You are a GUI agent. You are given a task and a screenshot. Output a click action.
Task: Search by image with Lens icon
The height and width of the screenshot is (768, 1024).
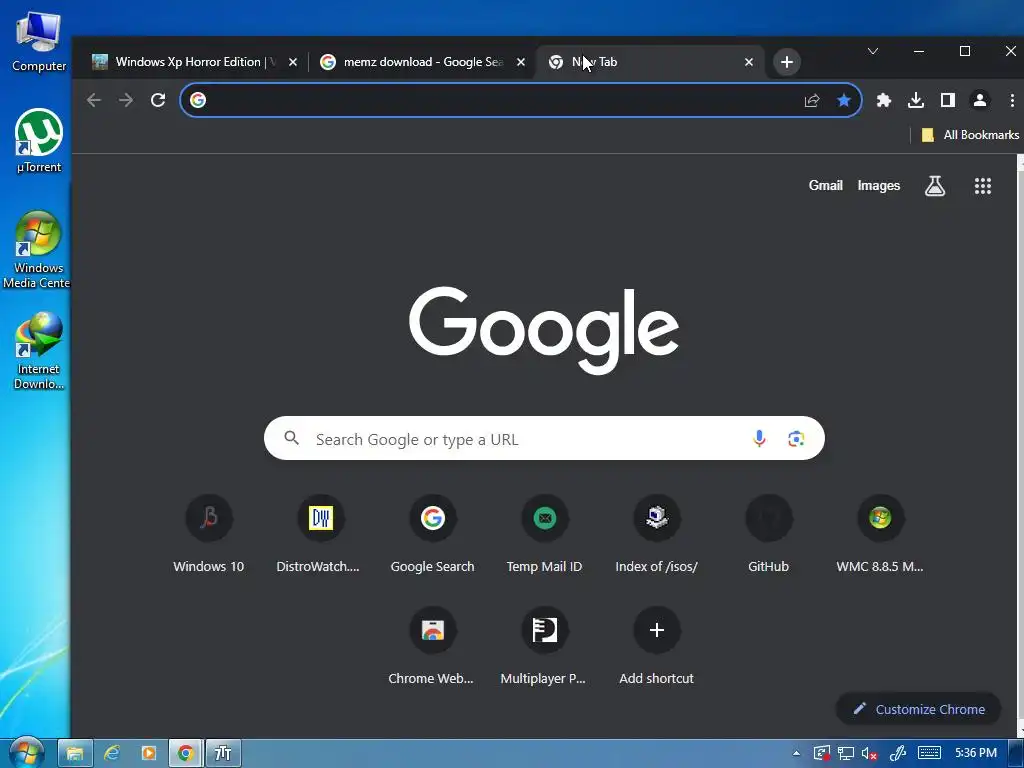(795, 438)
